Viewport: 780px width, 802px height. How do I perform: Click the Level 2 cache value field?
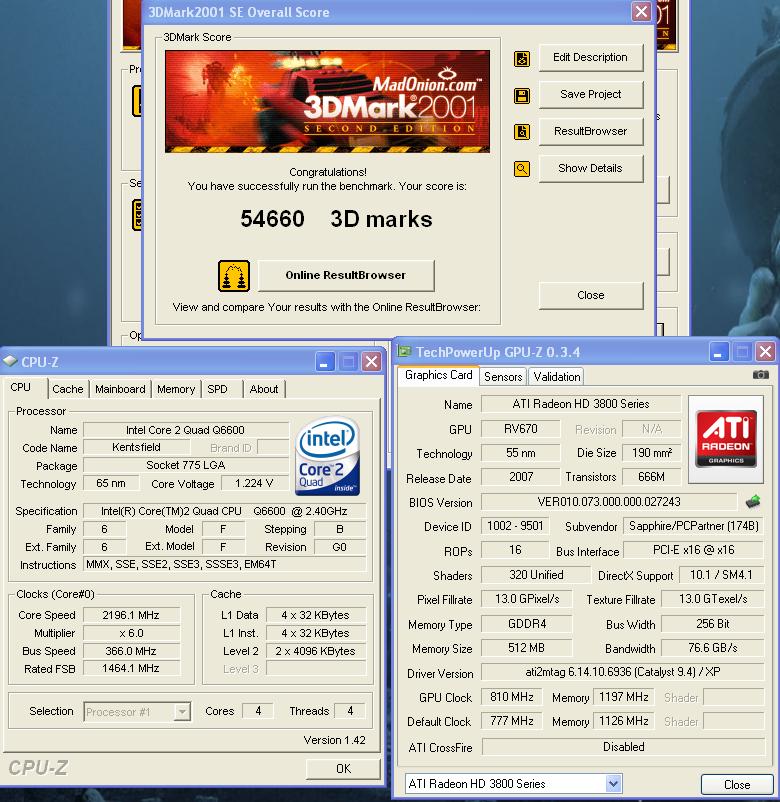[316, 651]
